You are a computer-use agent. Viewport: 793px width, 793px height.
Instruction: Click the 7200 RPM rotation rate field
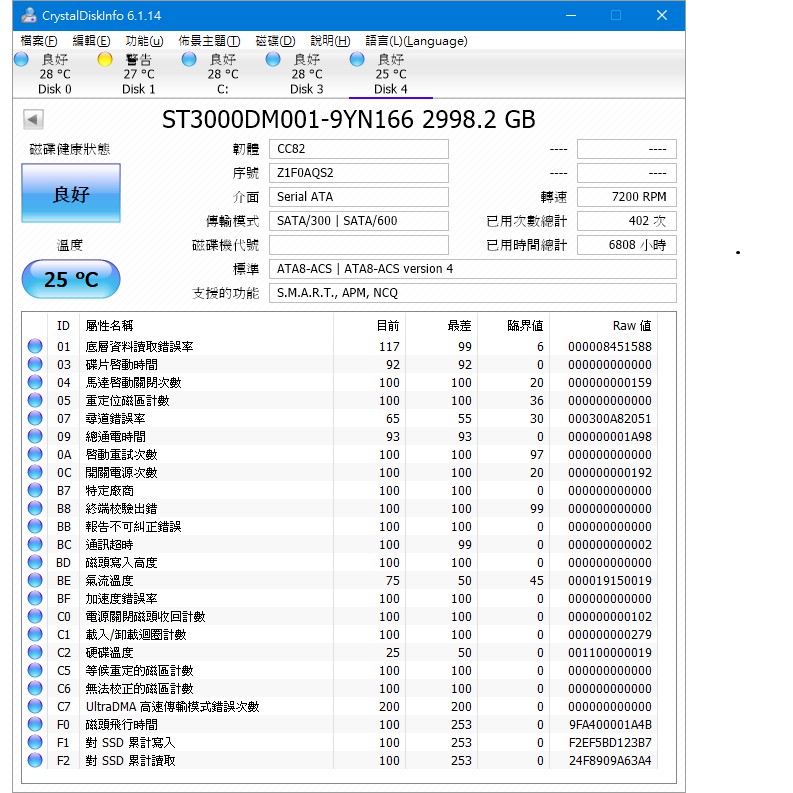coord(627,197)
